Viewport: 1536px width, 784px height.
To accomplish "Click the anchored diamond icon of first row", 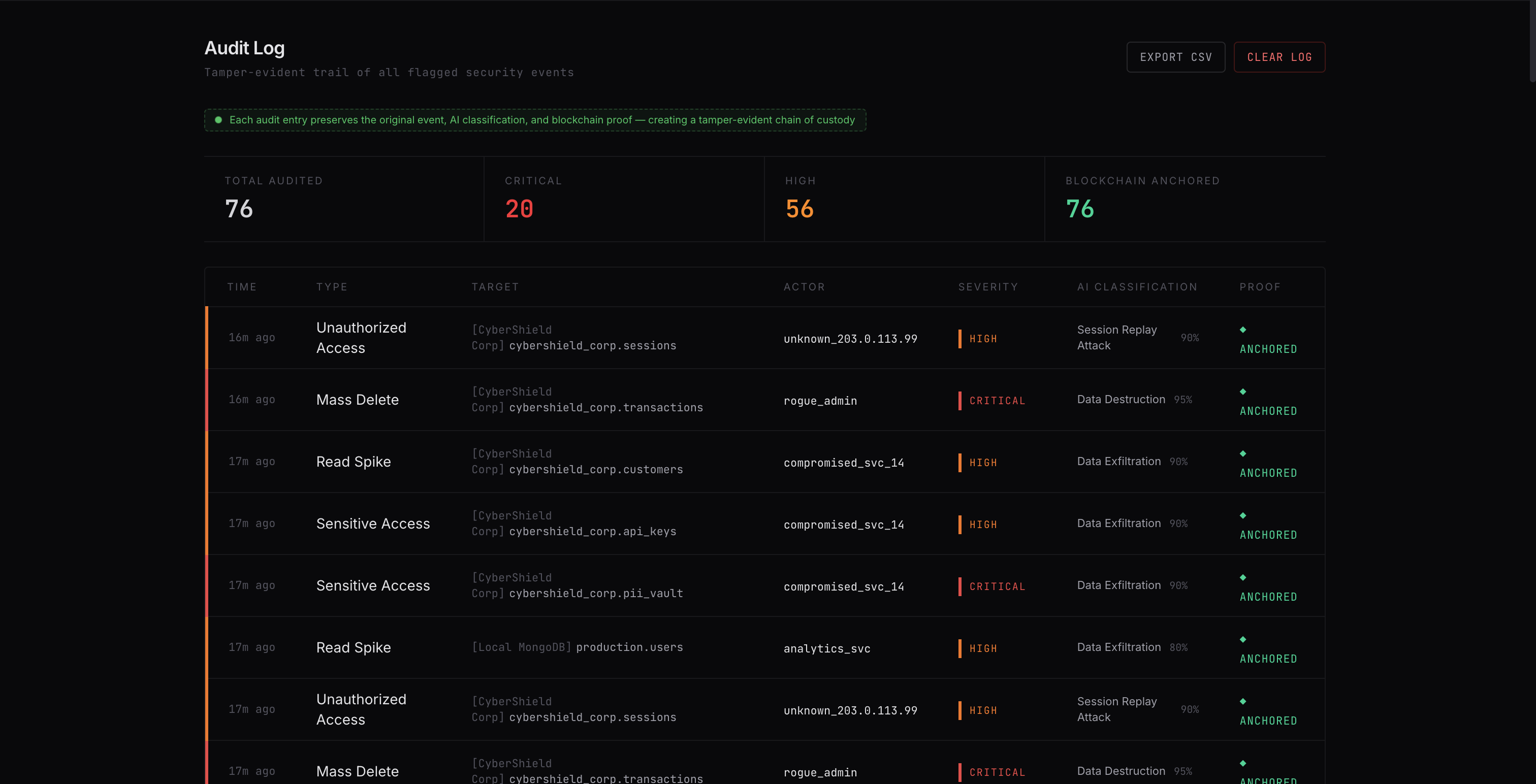I will [1242, 330].
